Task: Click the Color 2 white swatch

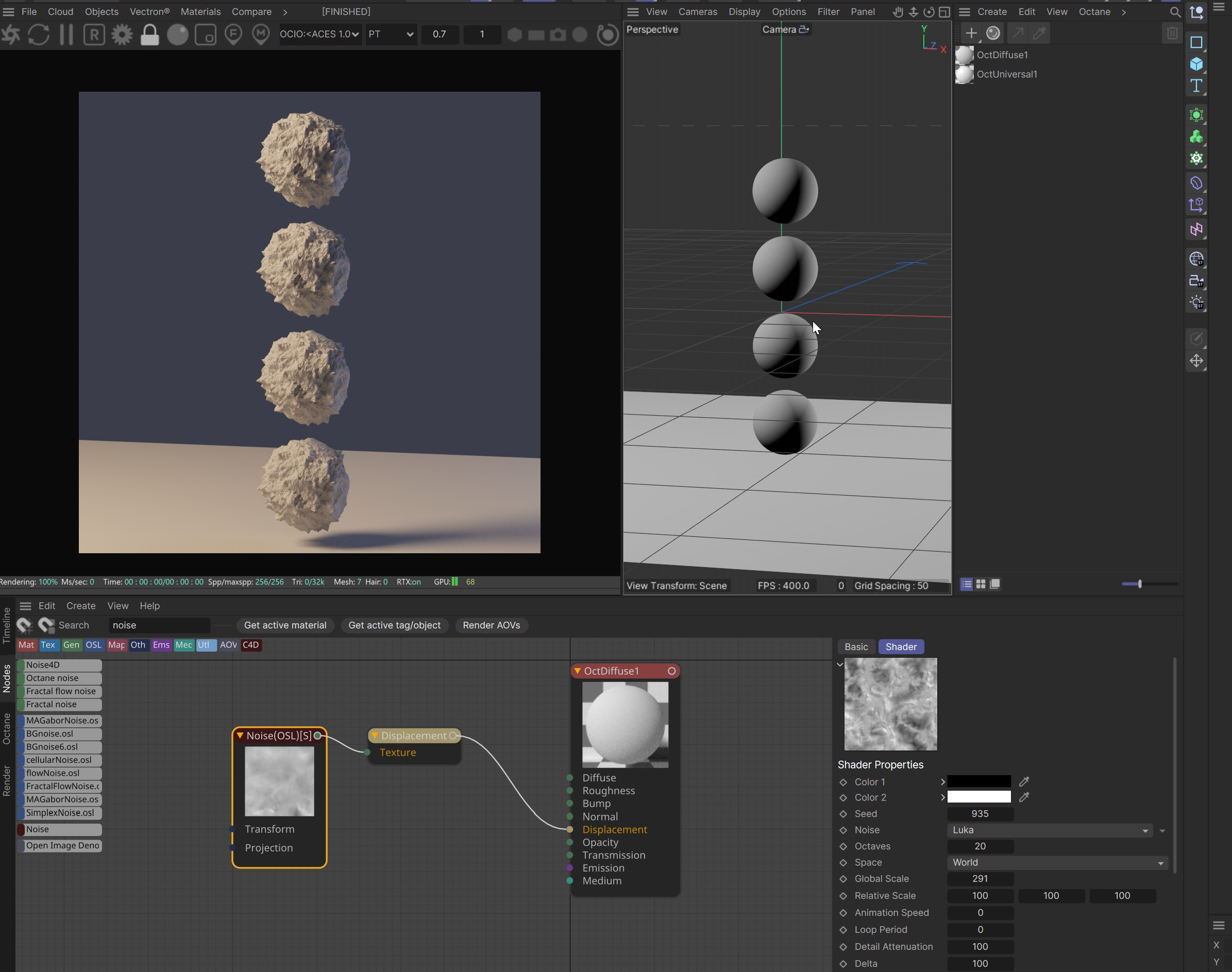Action: point(978,797)
